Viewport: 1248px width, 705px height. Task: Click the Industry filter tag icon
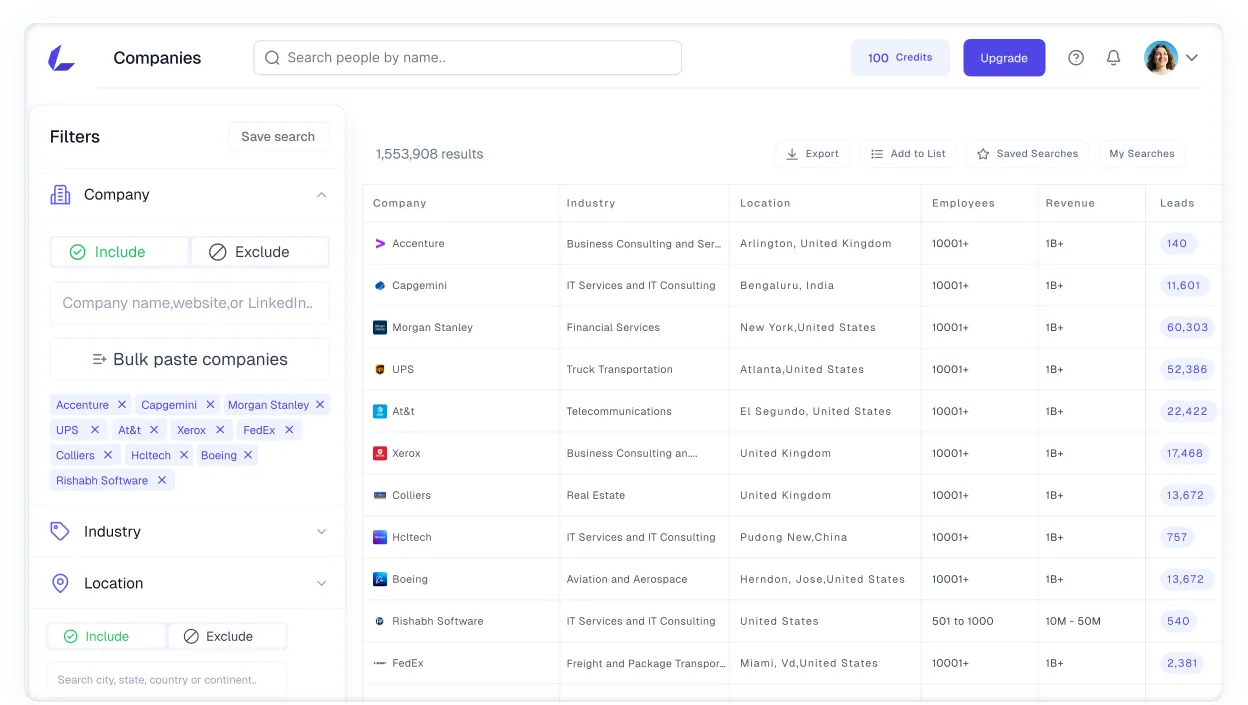(60, 532)
